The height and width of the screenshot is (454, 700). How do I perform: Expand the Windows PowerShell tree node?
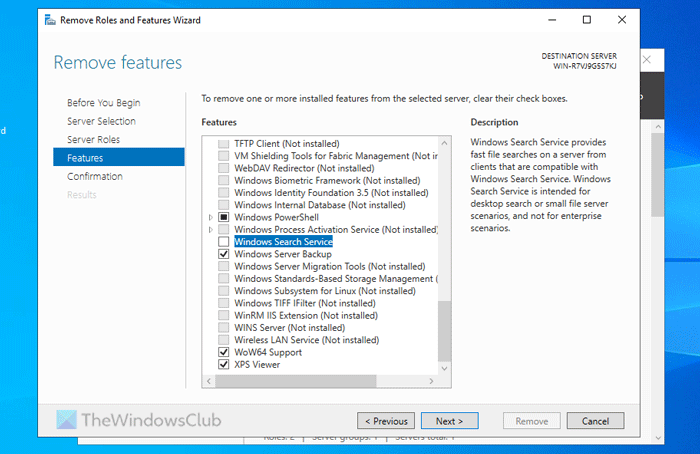211,217
